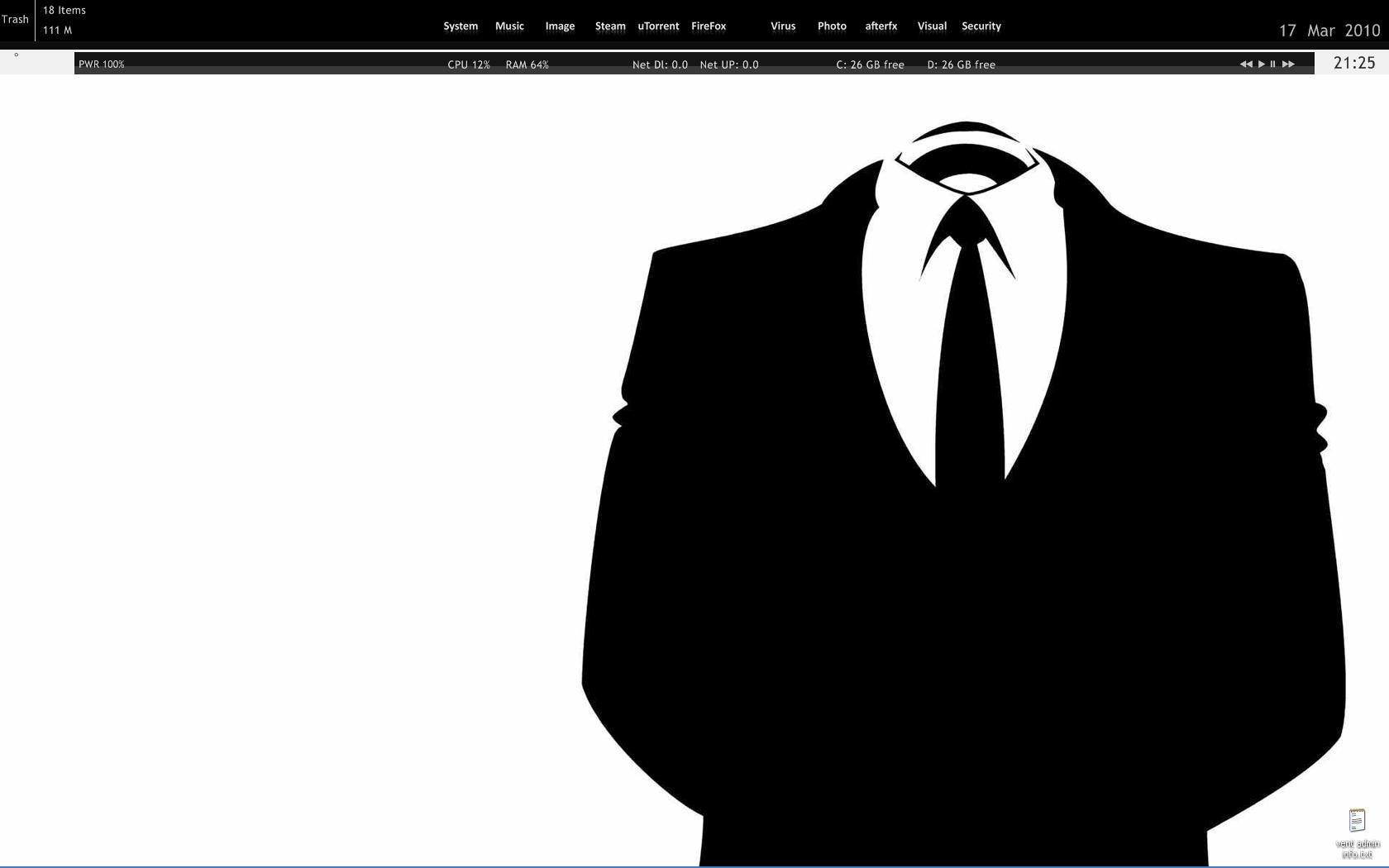Image resolution: width=1389 pixels, height=868 pixels.
Task: Launch FireFox from the top bar
Action: [x=709, y=26]
